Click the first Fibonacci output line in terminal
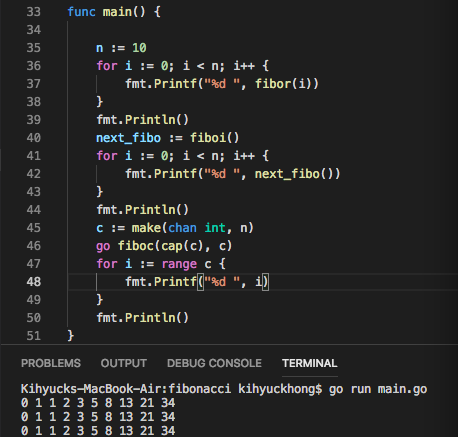 click(98, 403)
